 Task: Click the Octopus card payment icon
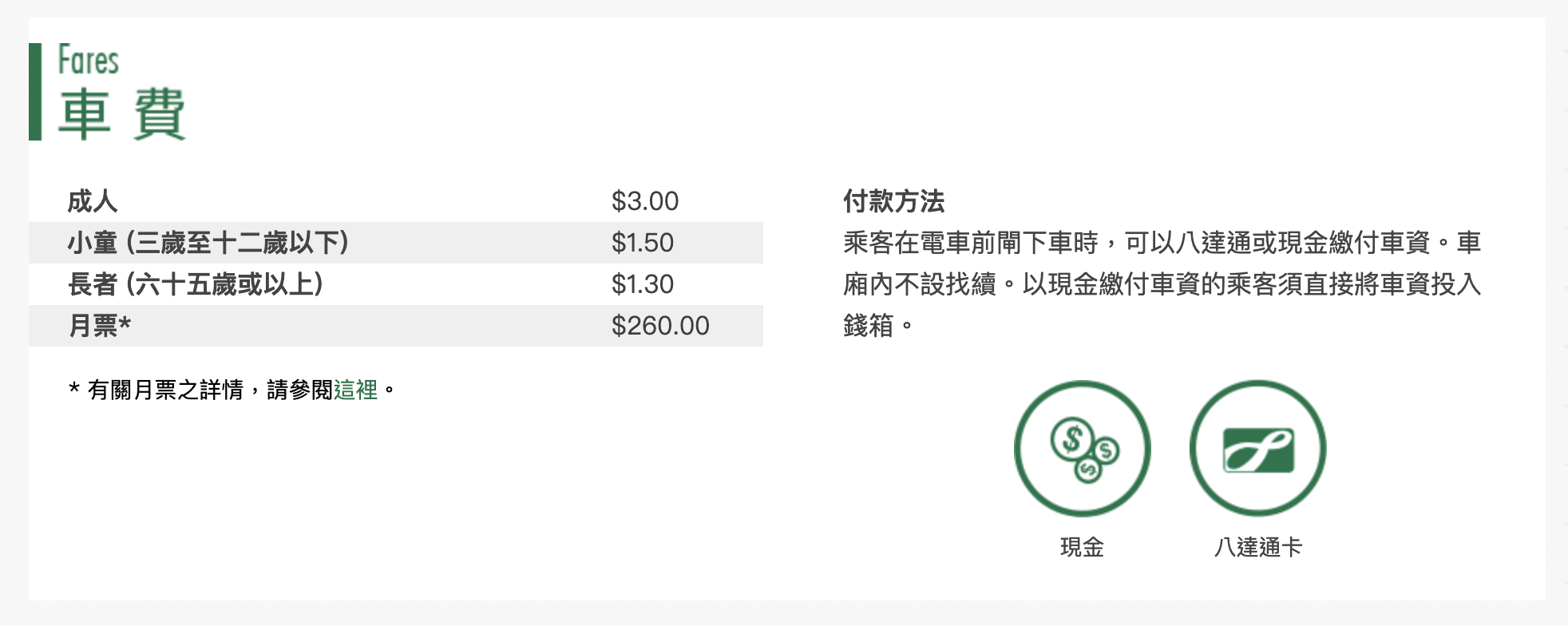click(1257, 449)
